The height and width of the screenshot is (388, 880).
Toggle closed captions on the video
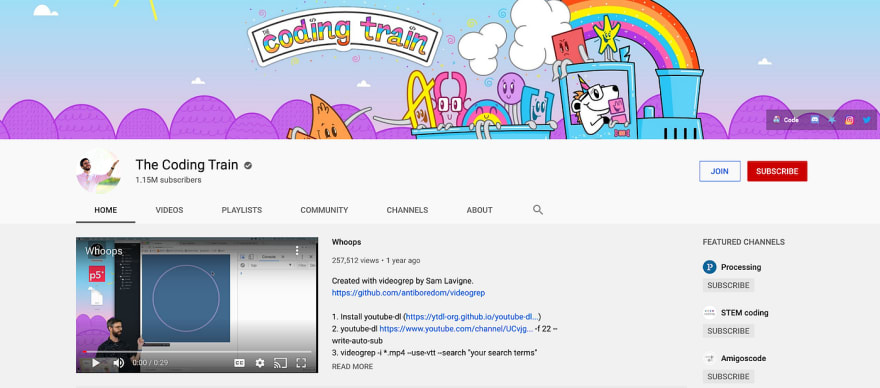pos(239,363)
